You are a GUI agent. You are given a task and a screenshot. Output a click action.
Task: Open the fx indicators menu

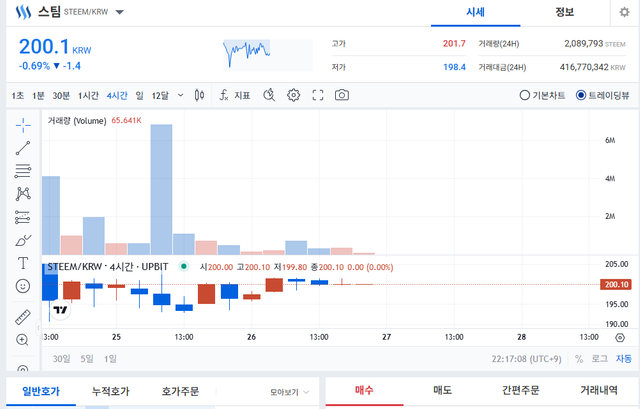click(x=224, y=95)
